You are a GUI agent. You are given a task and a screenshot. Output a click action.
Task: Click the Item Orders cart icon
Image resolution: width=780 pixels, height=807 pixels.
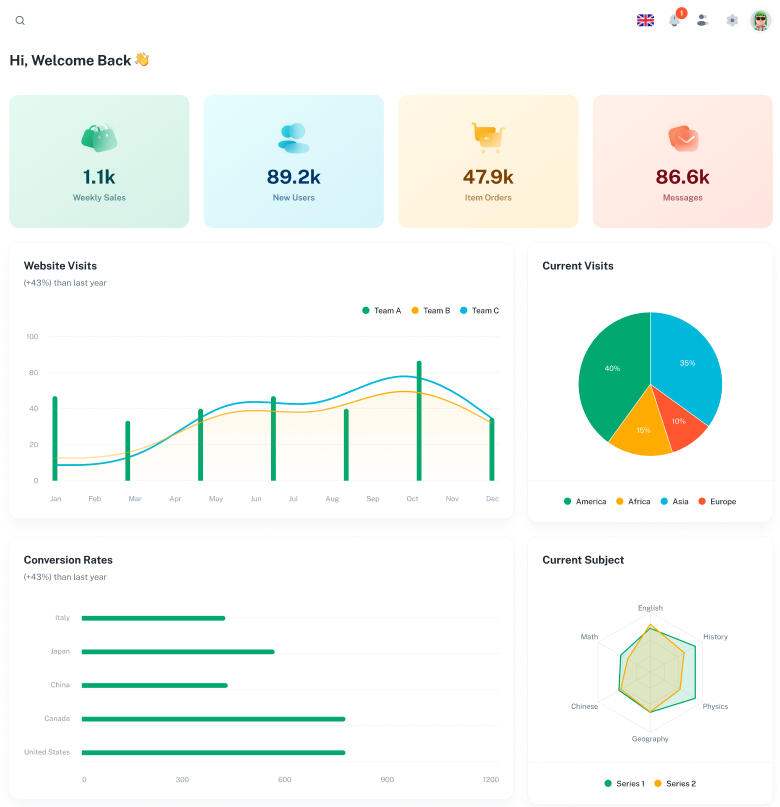pos(487,137)
